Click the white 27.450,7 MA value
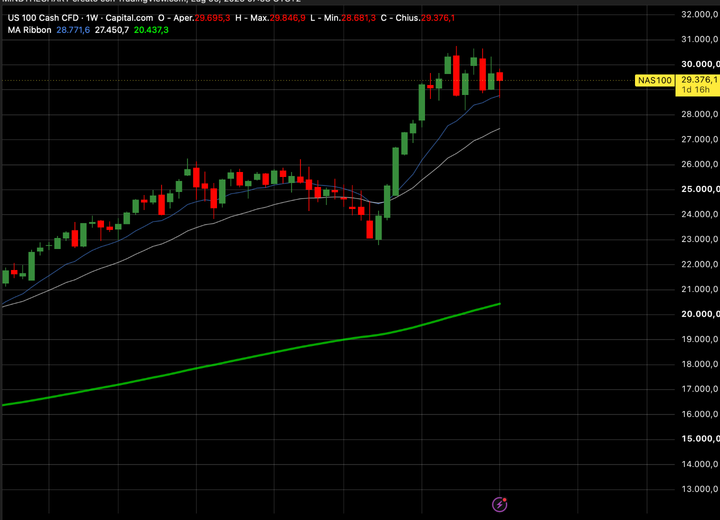The width and height of the screenshot is (720, 520). pyautogui.click(x=112, y=30)
